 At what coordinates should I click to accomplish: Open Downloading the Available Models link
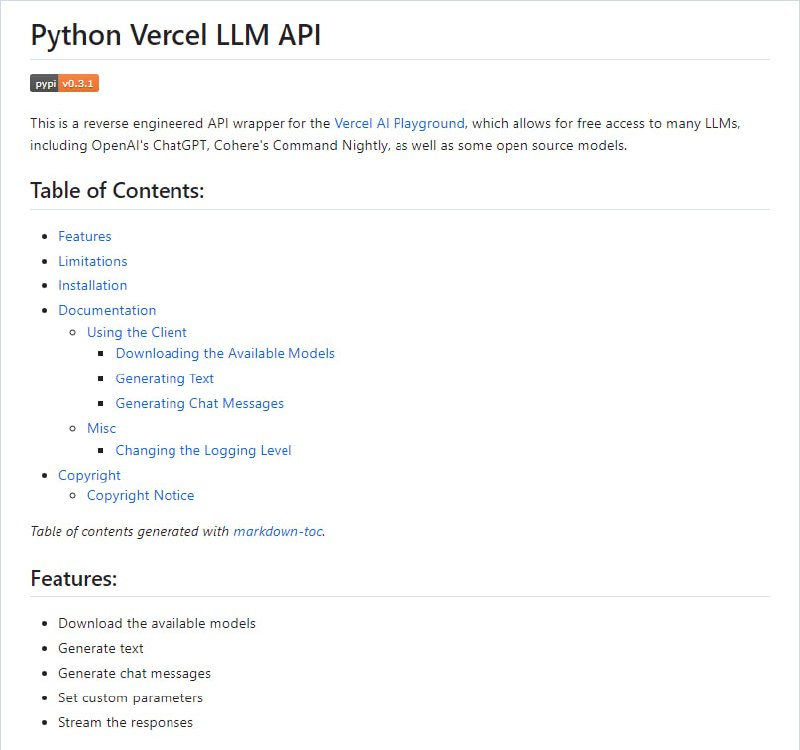pyautogui.click(x=225, y=353)
